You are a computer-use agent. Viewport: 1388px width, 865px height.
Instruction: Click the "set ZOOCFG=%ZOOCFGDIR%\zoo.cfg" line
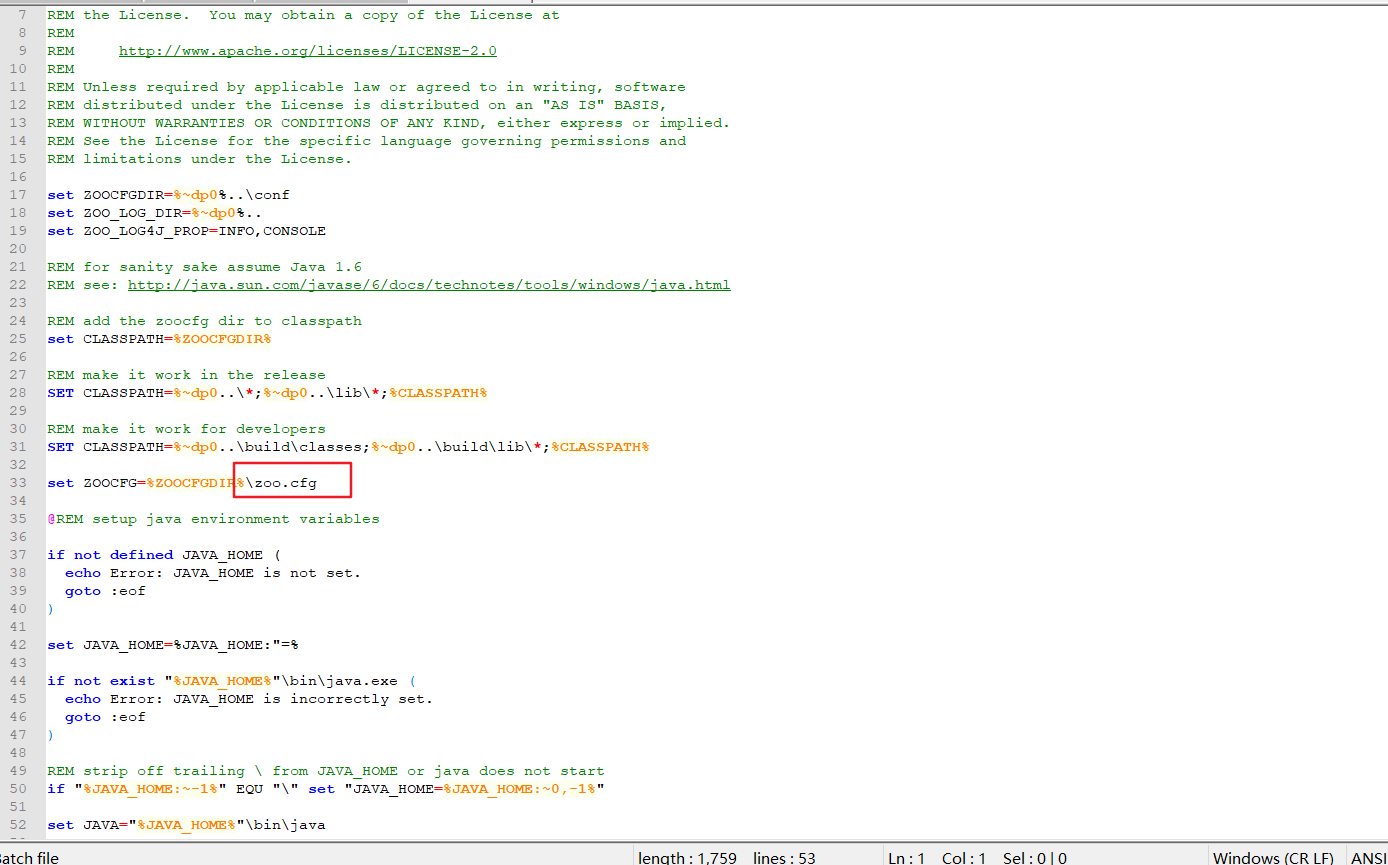tap(182, 483)
